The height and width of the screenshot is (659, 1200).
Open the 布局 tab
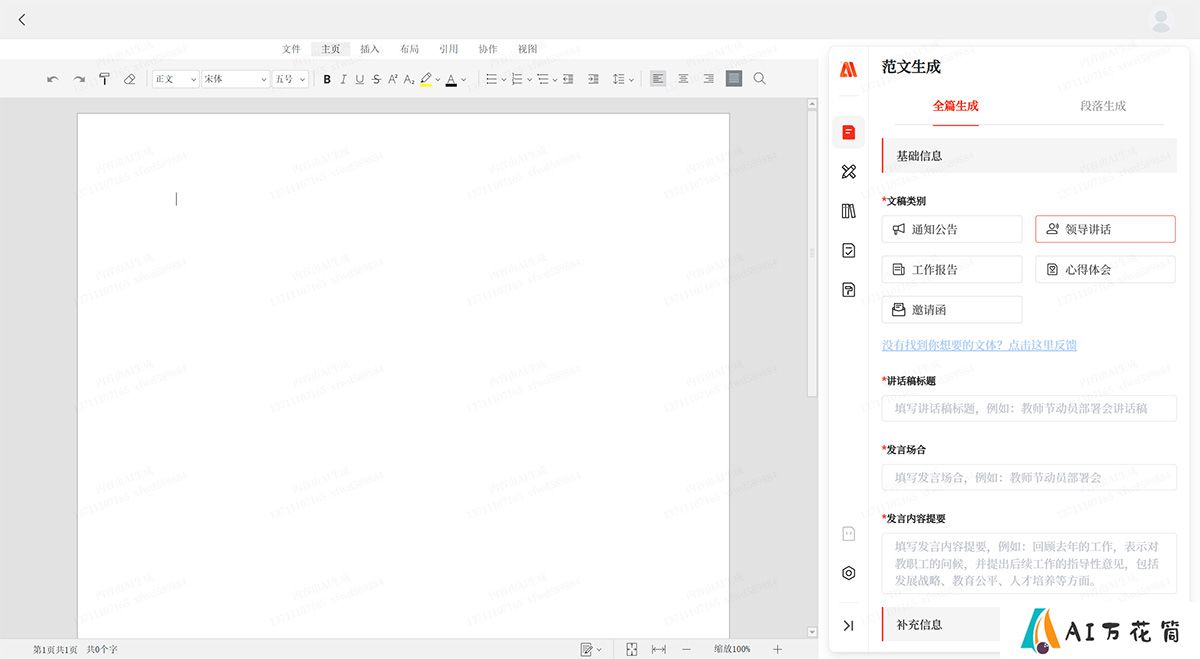(x=409, y=49)
